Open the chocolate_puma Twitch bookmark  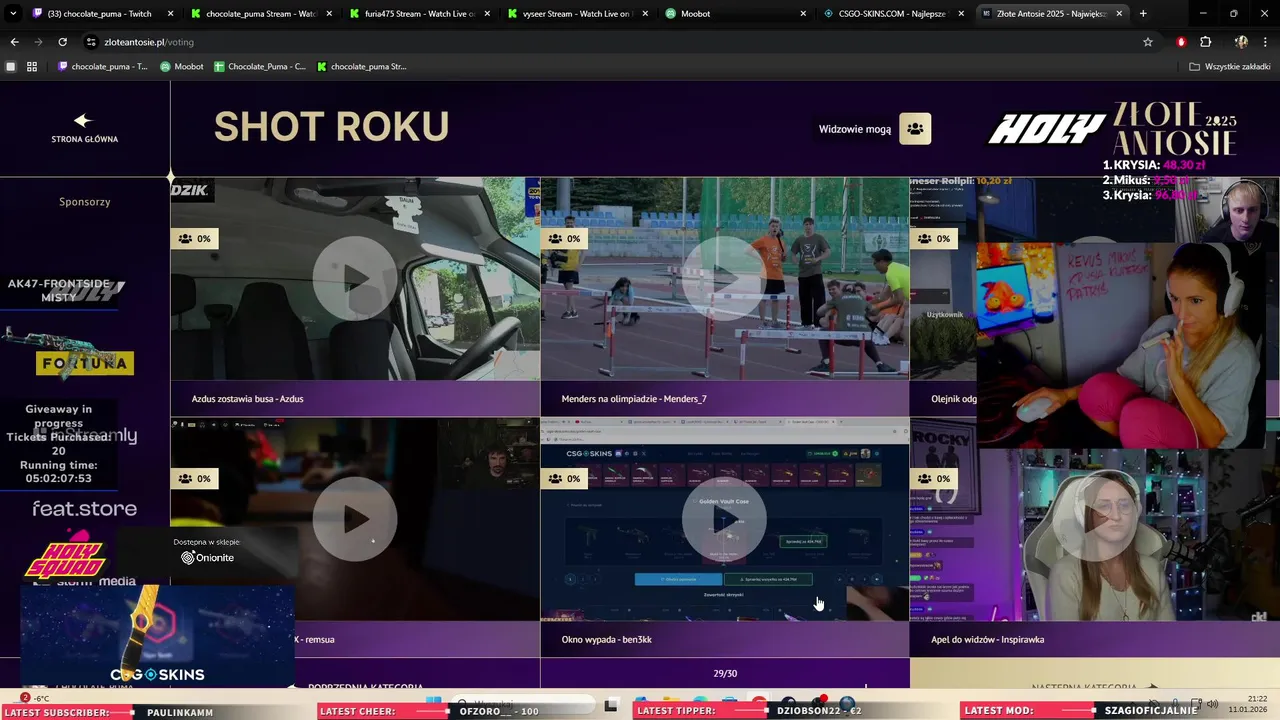click(x=102, y=67)
